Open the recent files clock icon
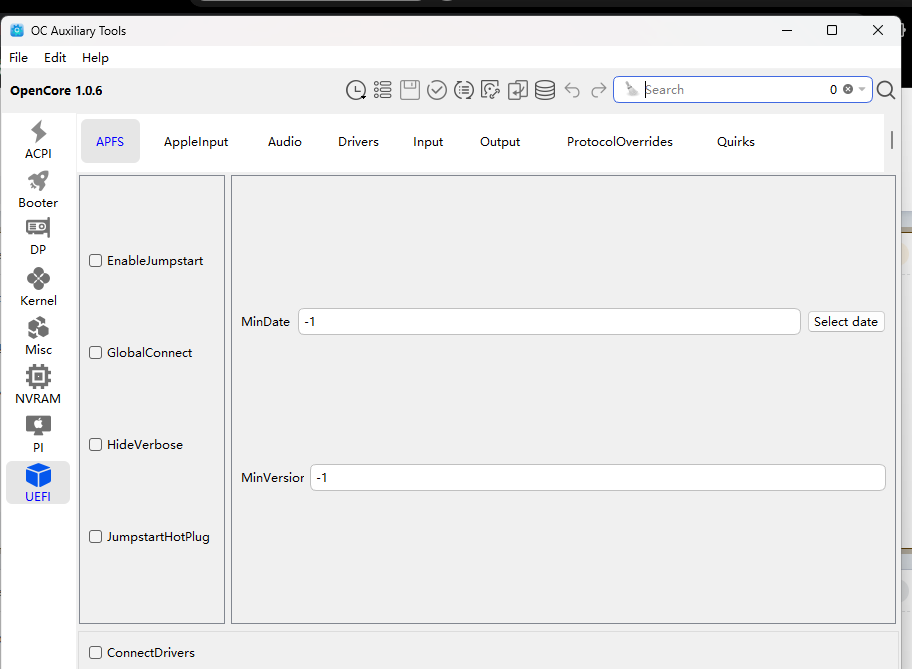 tap(356, 90)
